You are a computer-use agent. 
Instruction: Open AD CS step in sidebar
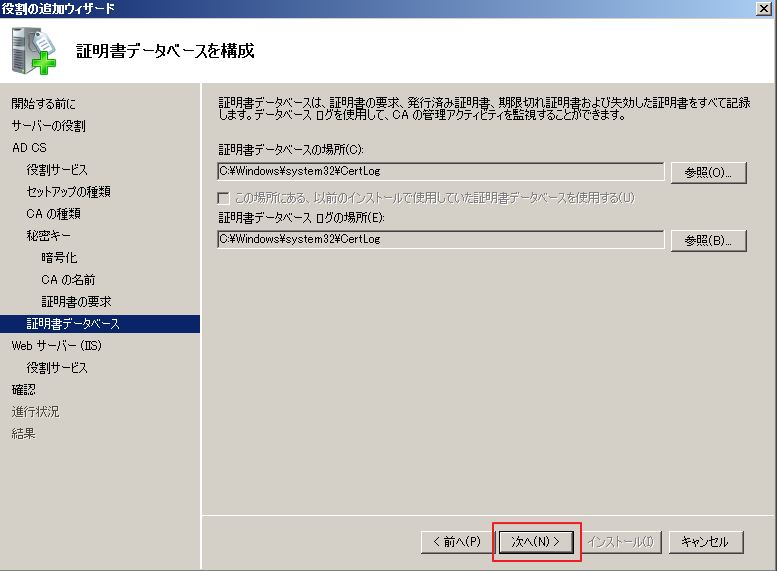[x=29, y=148]
